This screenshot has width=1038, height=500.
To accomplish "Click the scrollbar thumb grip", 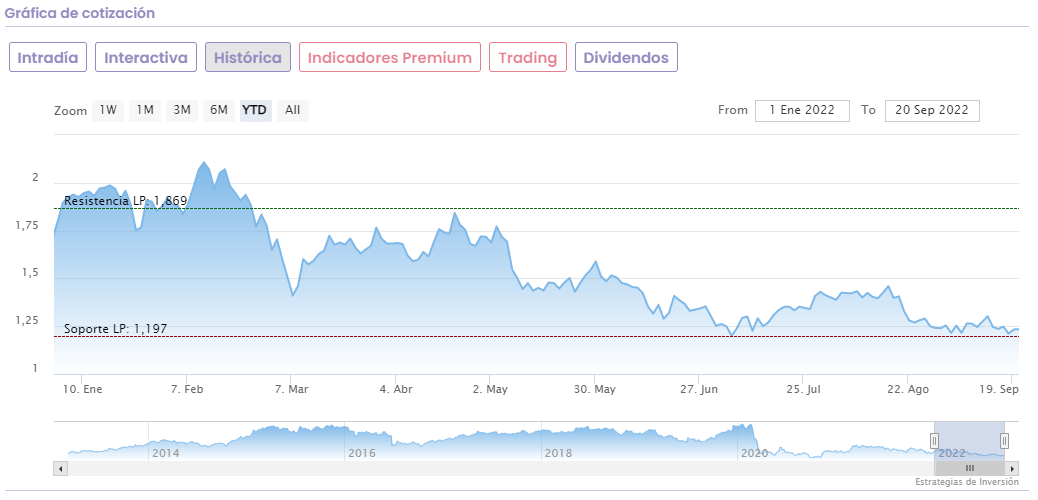I will [970, 468].
